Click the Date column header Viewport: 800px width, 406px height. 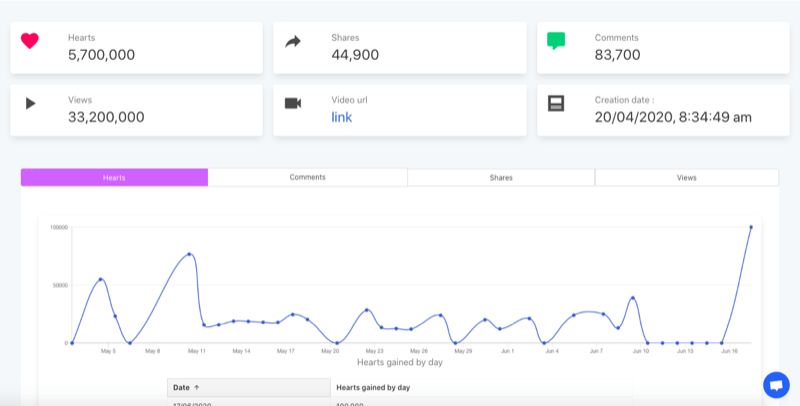(249, 388)
